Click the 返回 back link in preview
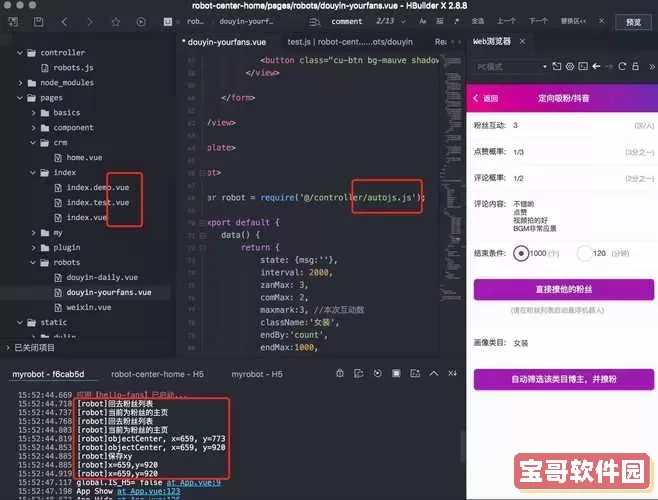 (485, 98)
